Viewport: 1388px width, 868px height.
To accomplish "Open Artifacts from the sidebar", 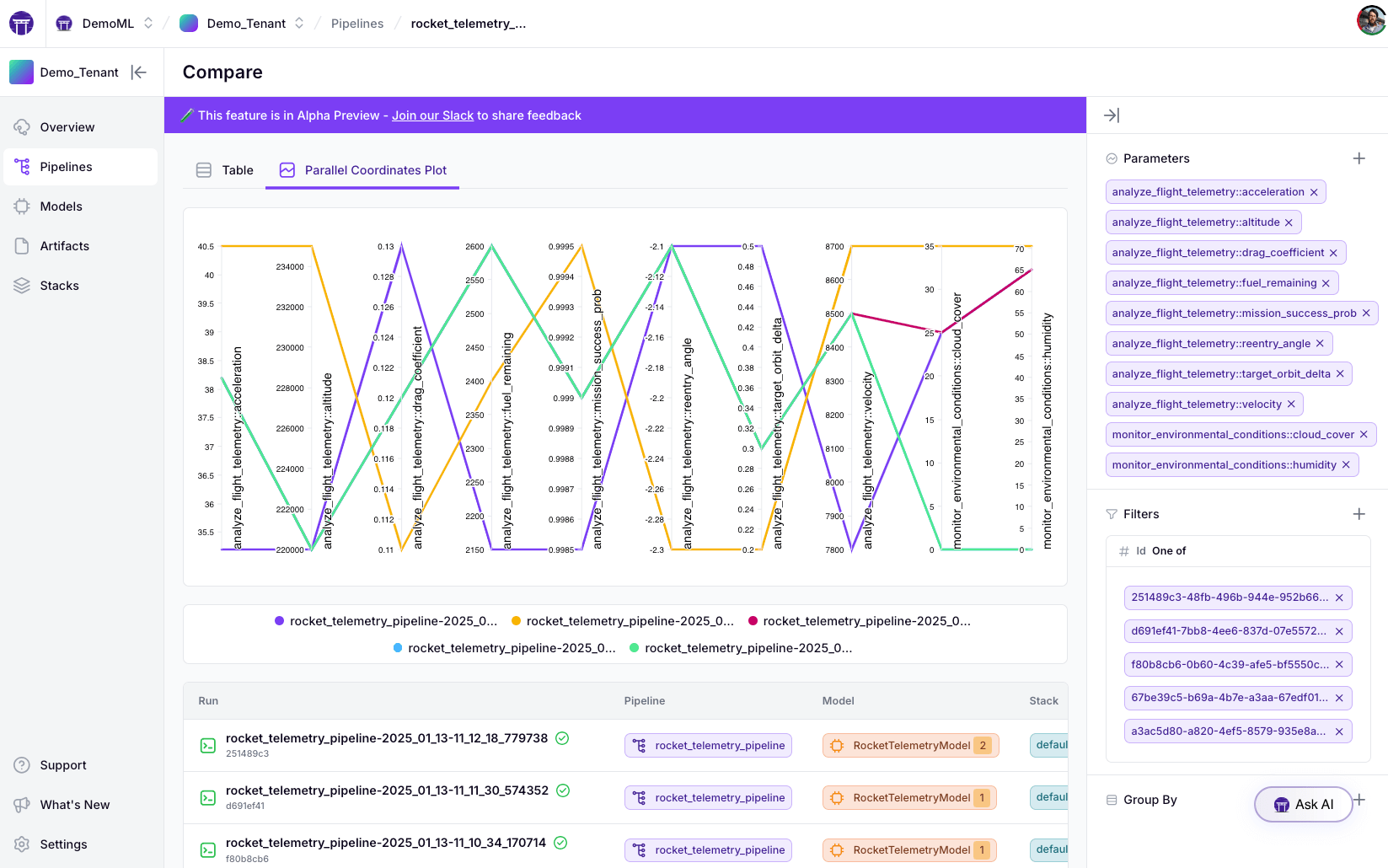I will pyautogui.click(x=64, y=245).
